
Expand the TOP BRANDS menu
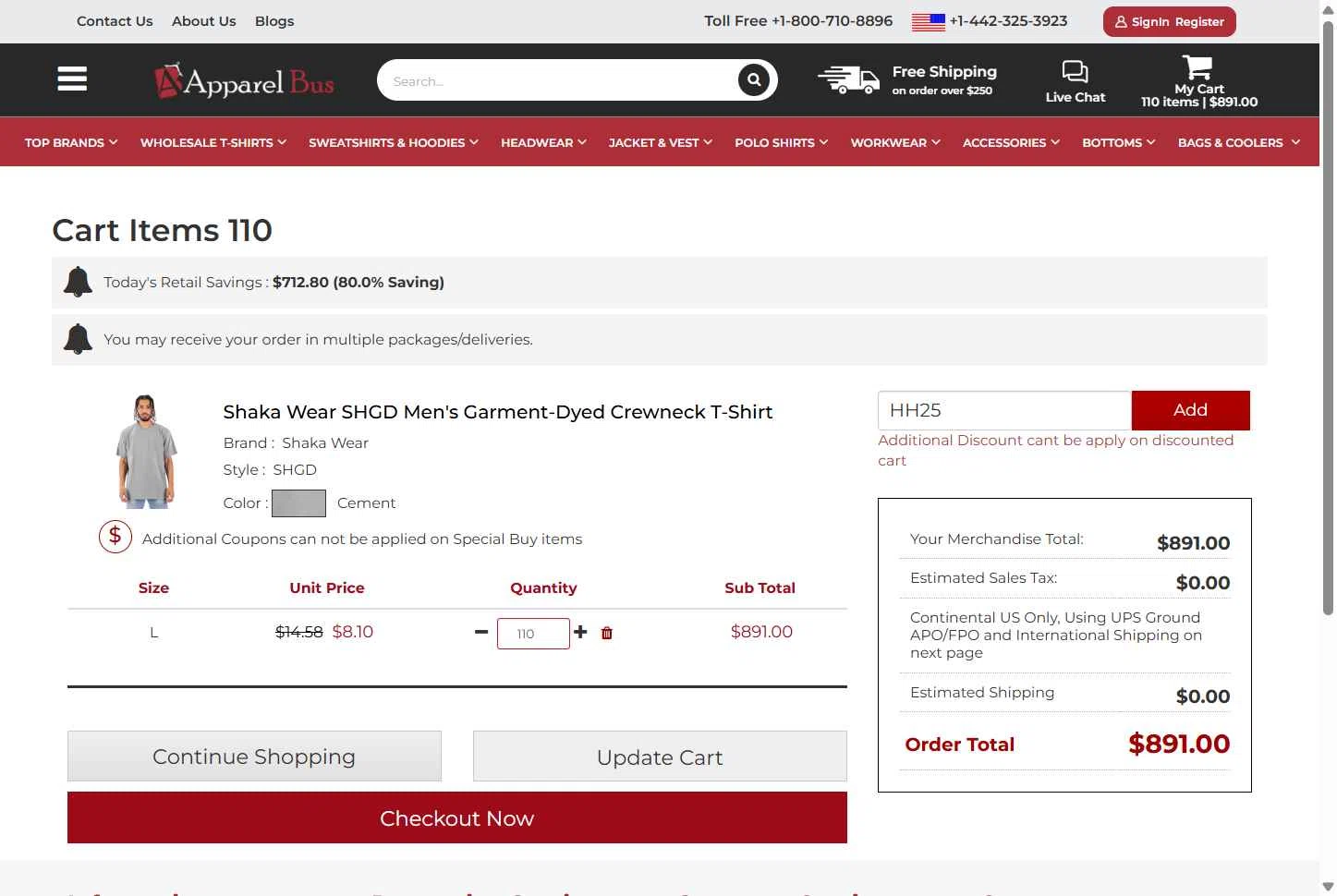point(71,142)
